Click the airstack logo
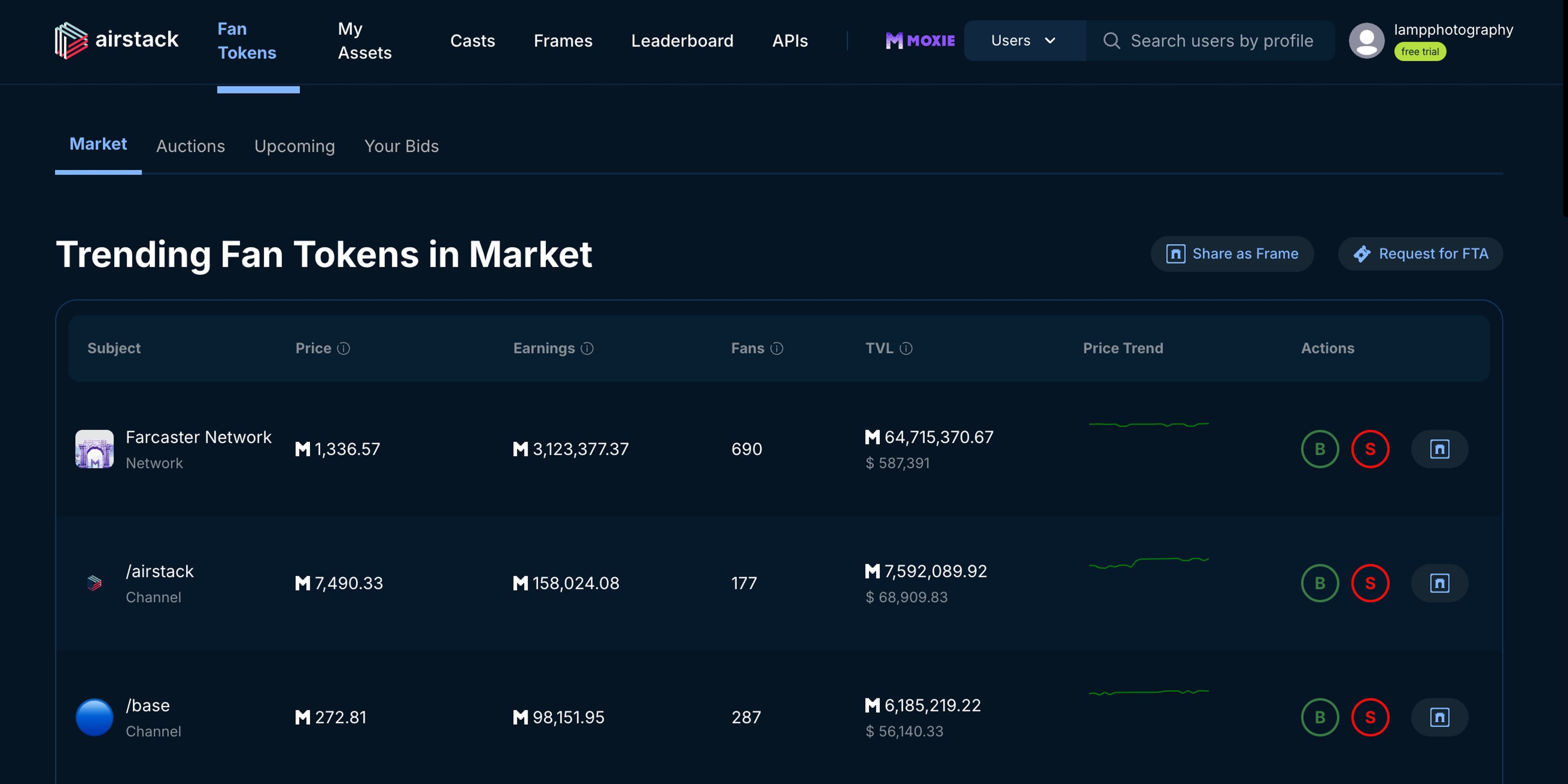This screenshot has height=784, width=1568. pyautogui.click(x=116, y=40)
